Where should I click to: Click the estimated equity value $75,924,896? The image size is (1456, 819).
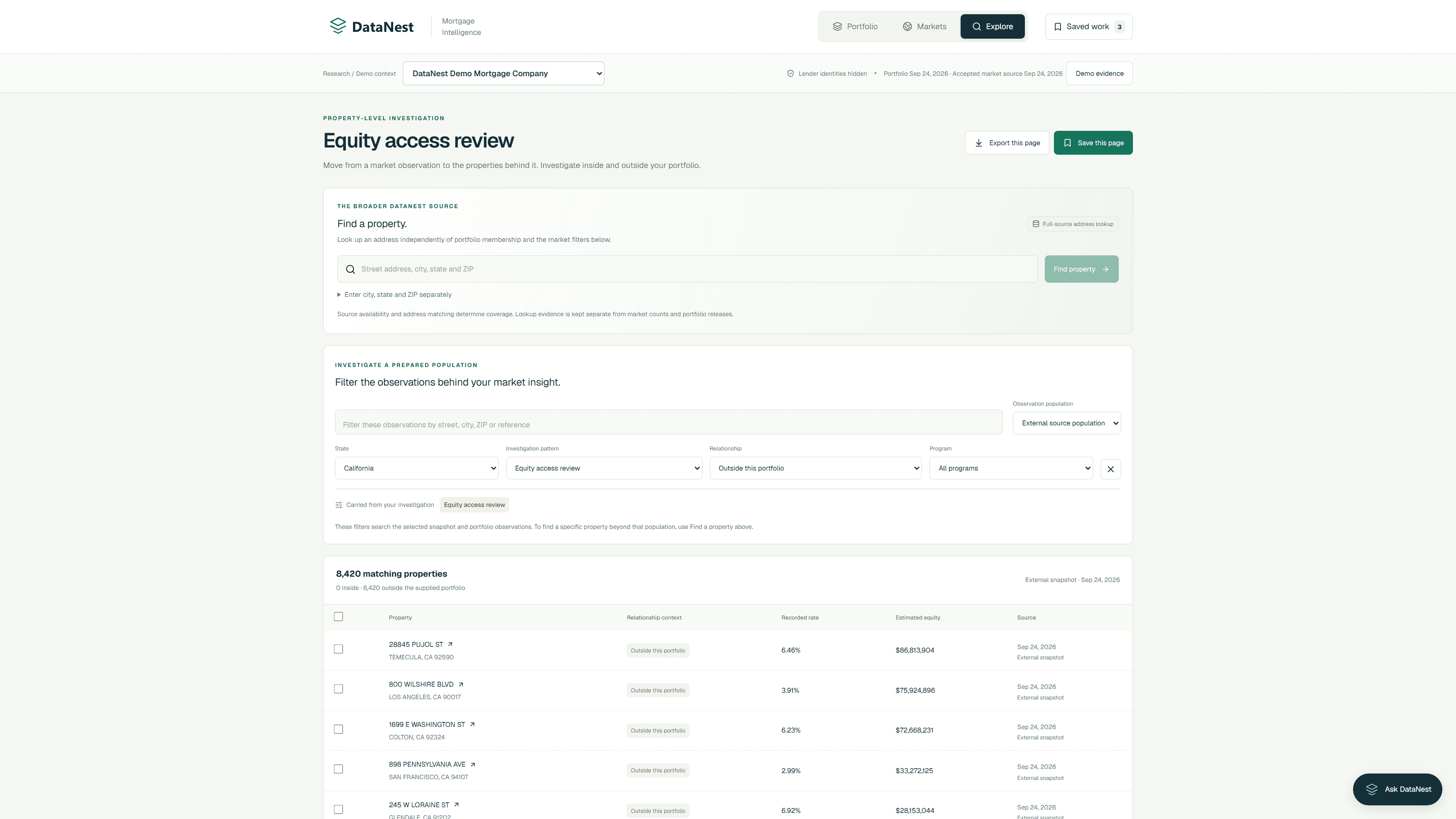coord(915,690)
